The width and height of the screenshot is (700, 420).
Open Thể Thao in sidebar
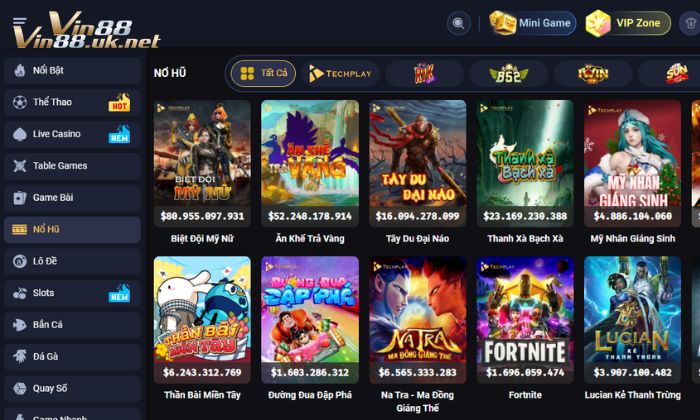(x=72, y=102)
